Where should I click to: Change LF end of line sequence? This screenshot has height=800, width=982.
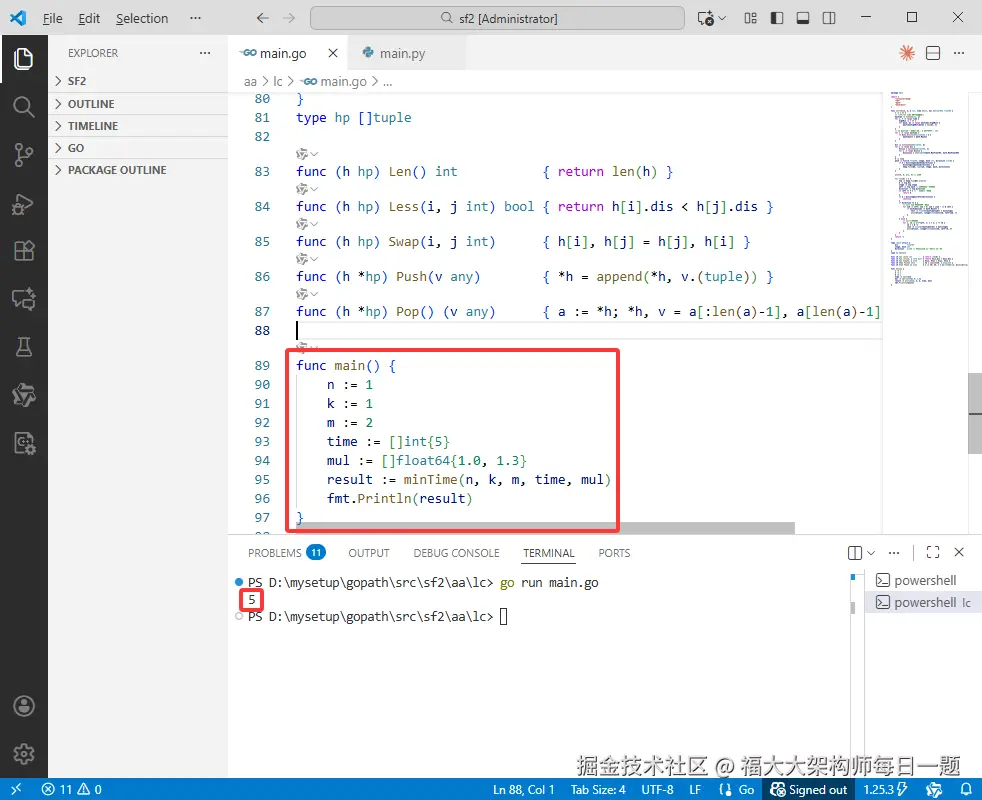point(695,789)
